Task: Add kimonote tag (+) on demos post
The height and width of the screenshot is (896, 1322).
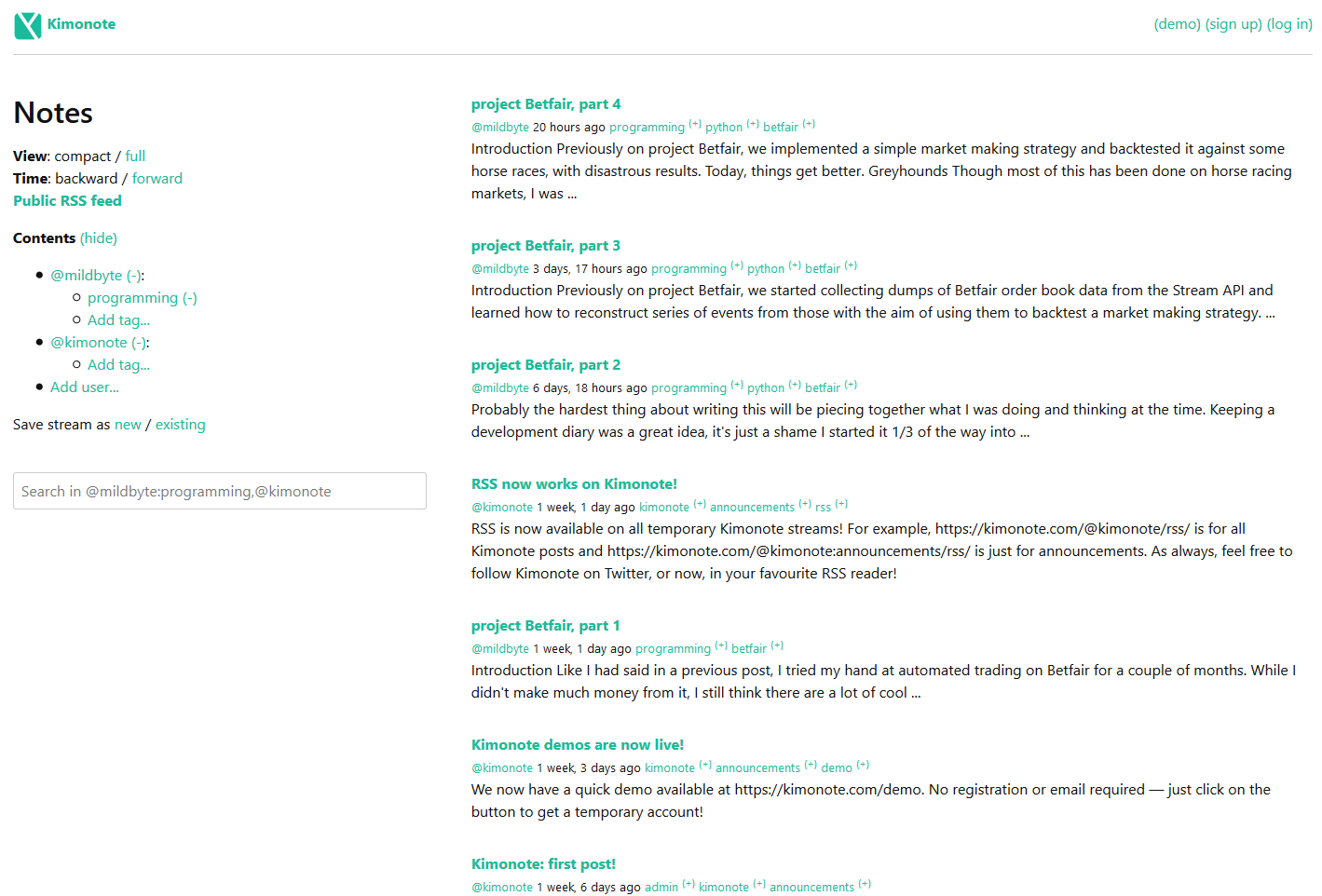Action: [x=705, y=765]
